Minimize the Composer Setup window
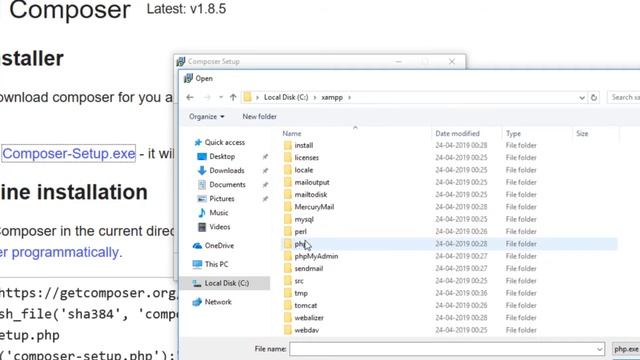This screenshot has width=640, height=360. click(x=399, y=62)
